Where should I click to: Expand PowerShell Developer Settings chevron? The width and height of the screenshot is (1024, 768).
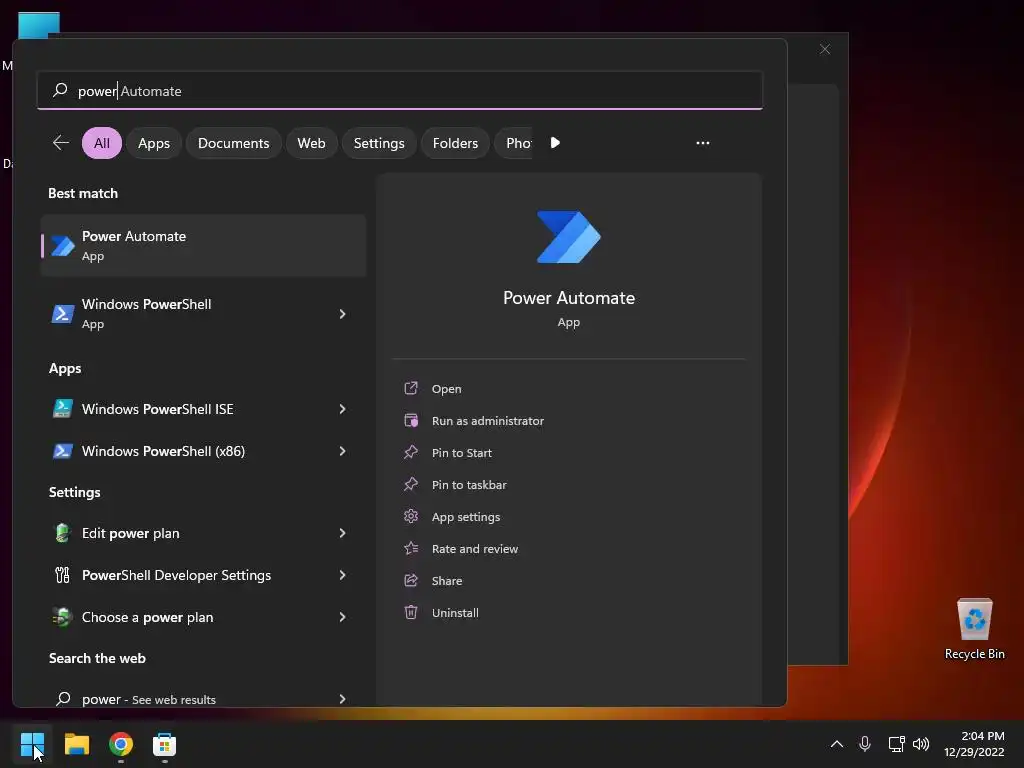point(342,575)
